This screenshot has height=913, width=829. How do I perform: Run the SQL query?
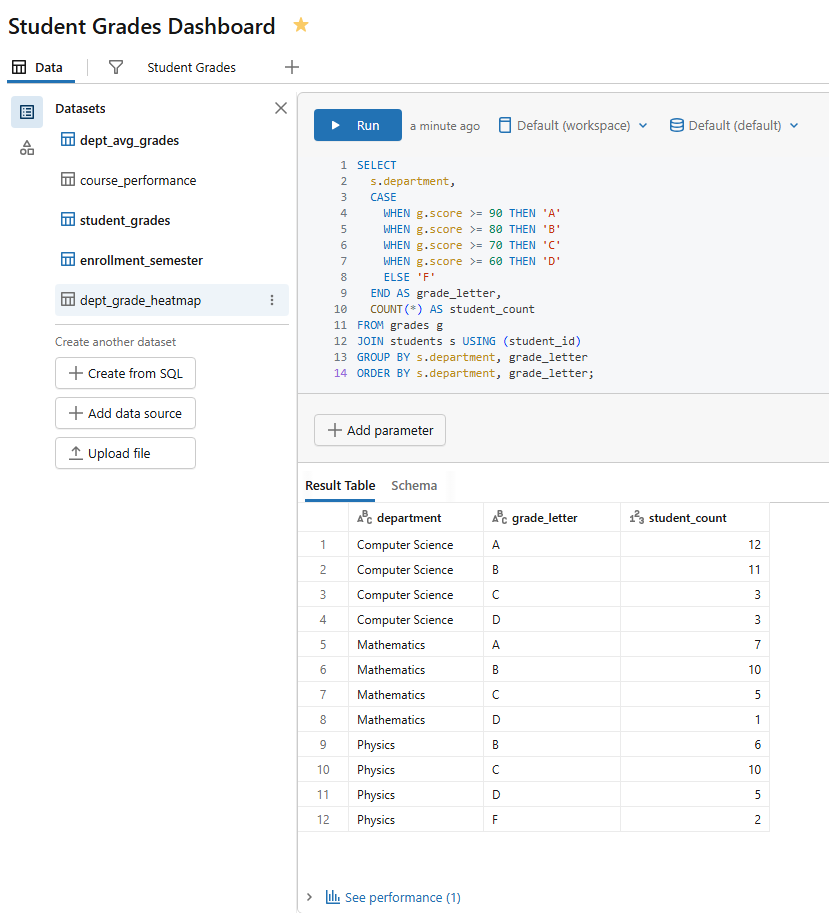(x=357, y=125)
